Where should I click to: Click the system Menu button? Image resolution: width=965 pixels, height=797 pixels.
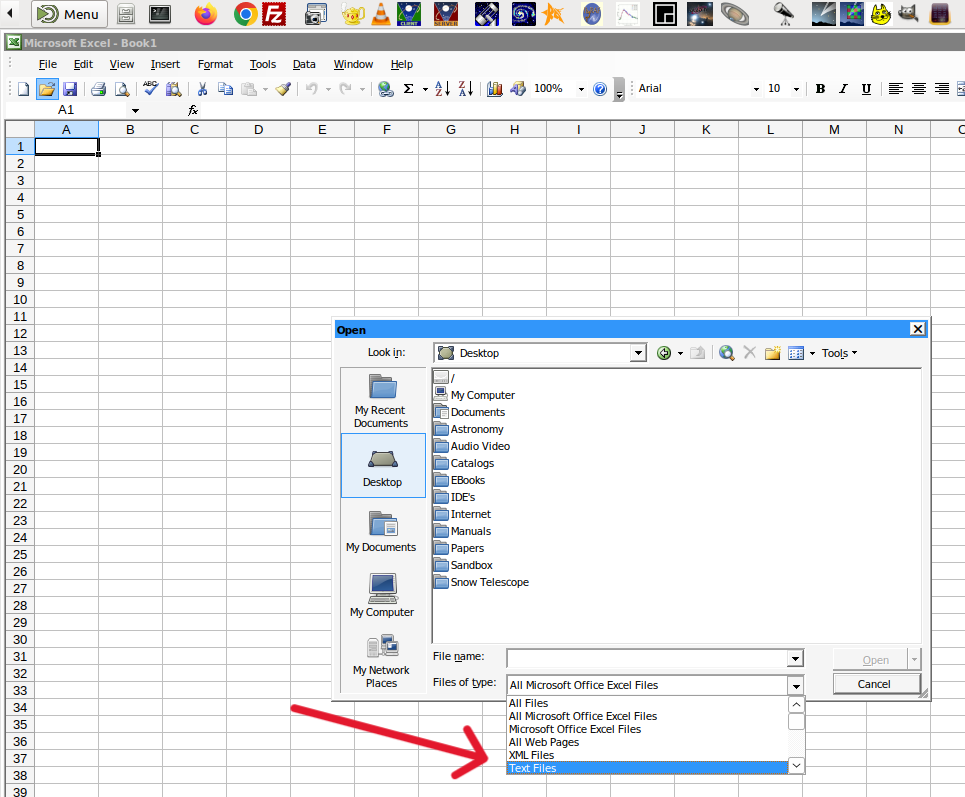point(70,14)
